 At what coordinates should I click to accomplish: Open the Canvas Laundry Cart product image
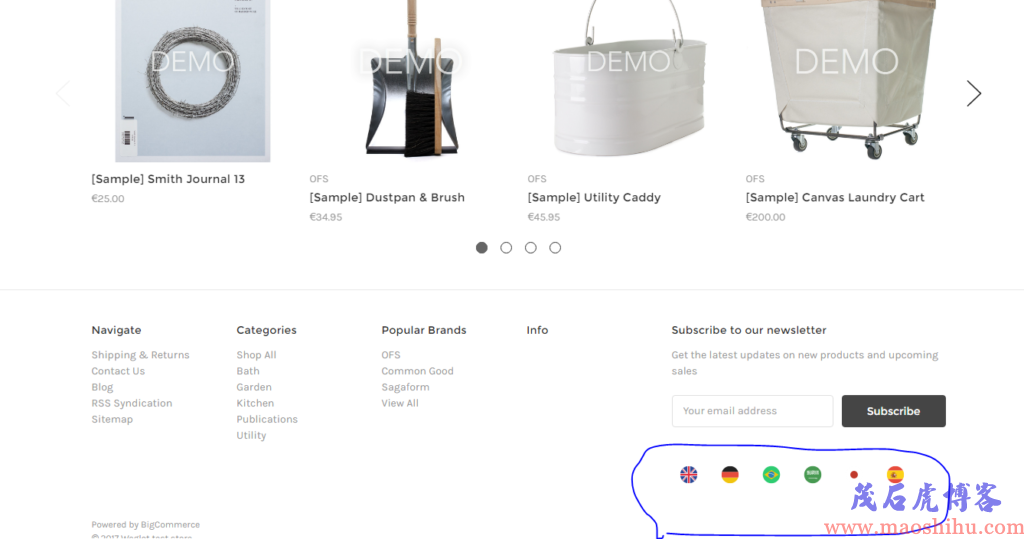(846, 80)
